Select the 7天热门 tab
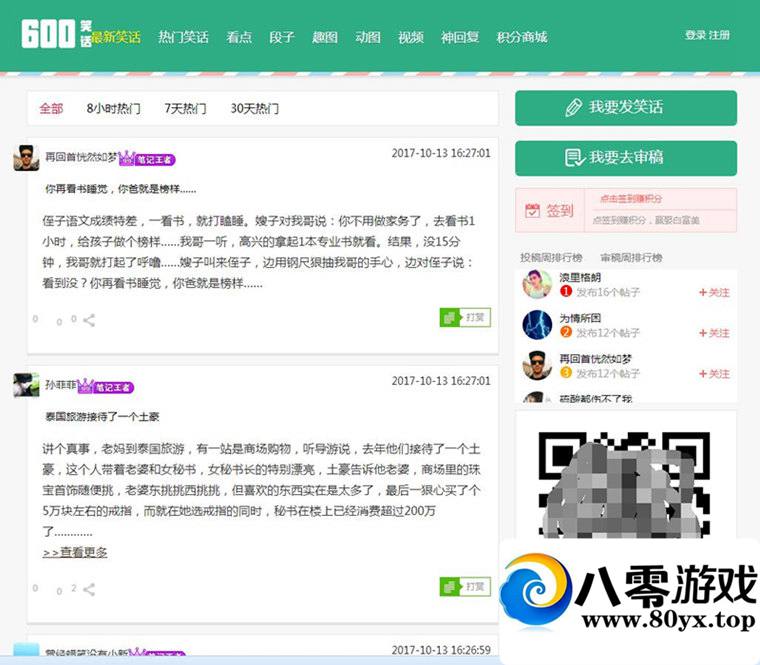The width and height of the screenshot is (760, 665). [x=185, y=108]
